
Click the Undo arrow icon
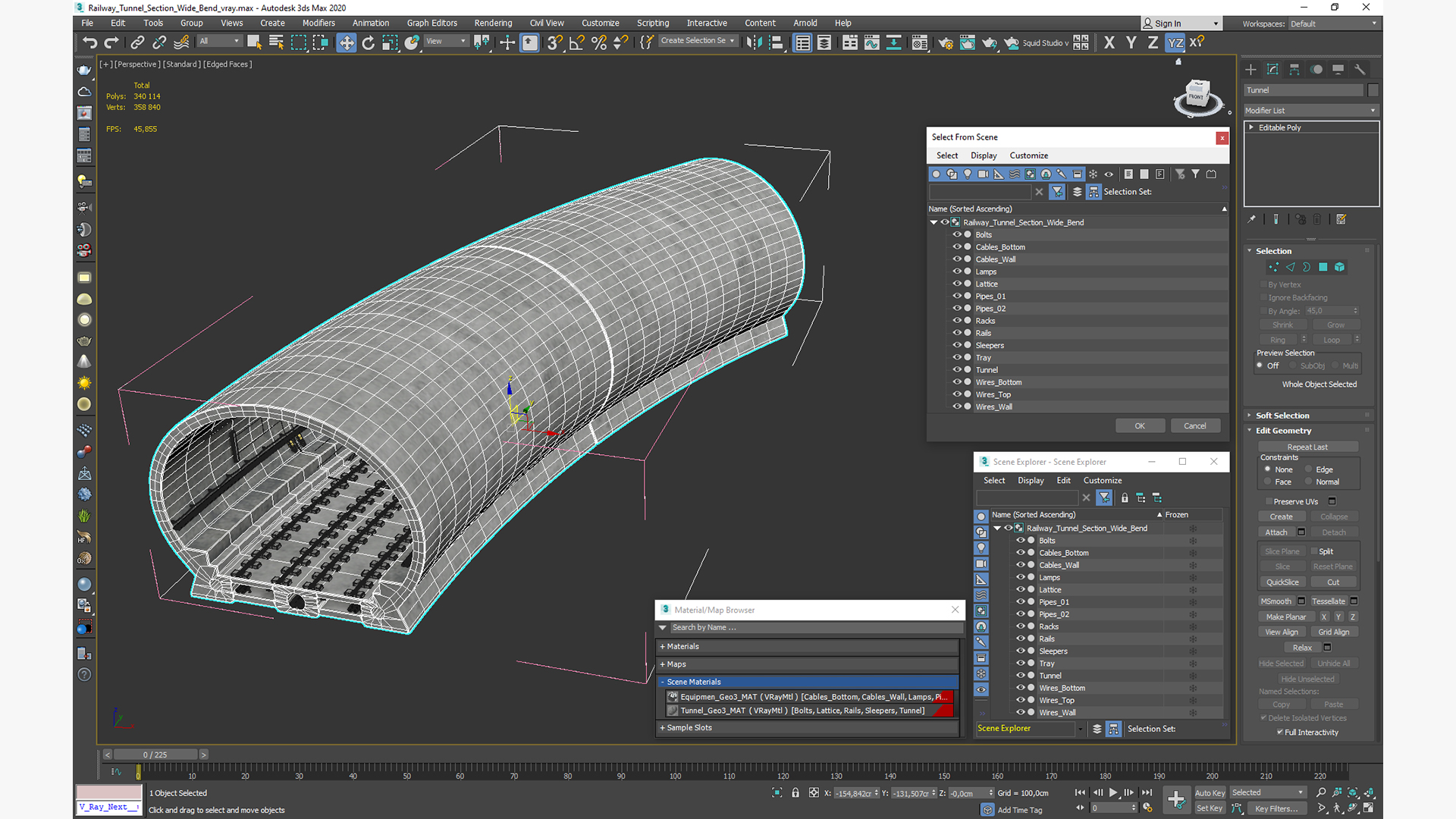point(89,42)
